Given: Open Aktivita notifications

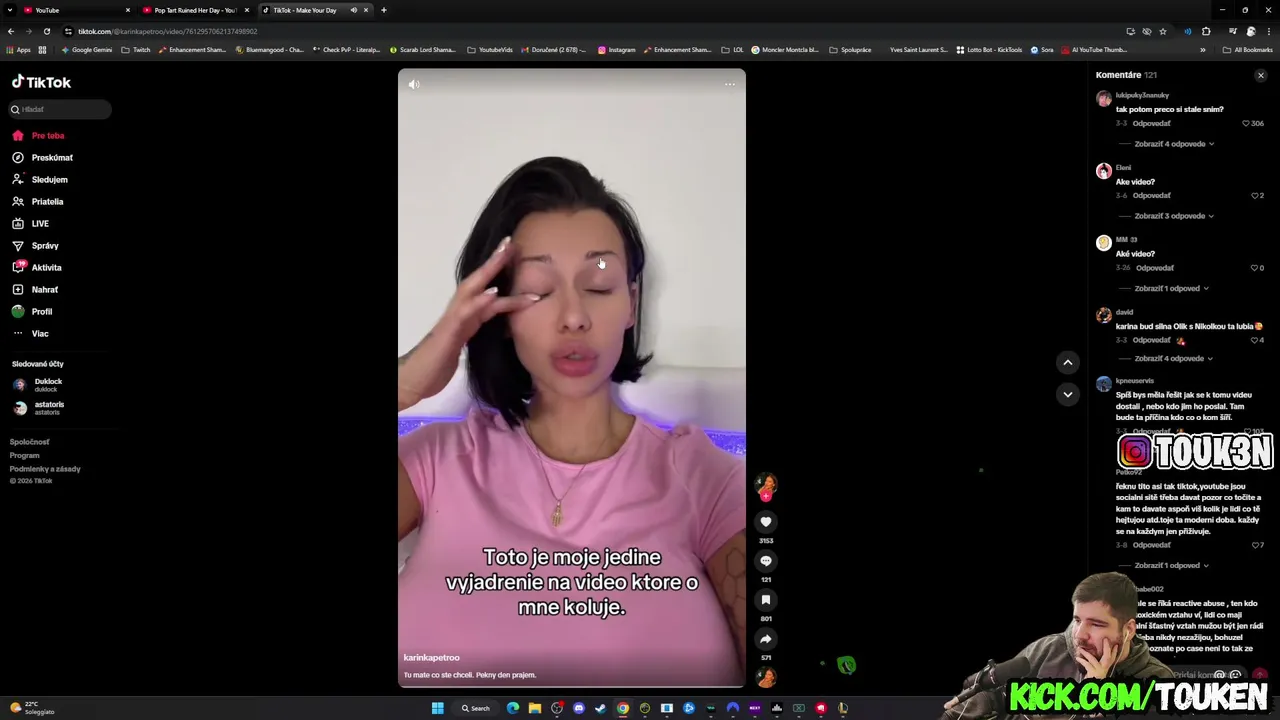Looking at the screenshot, I should (x=46, y=267).
